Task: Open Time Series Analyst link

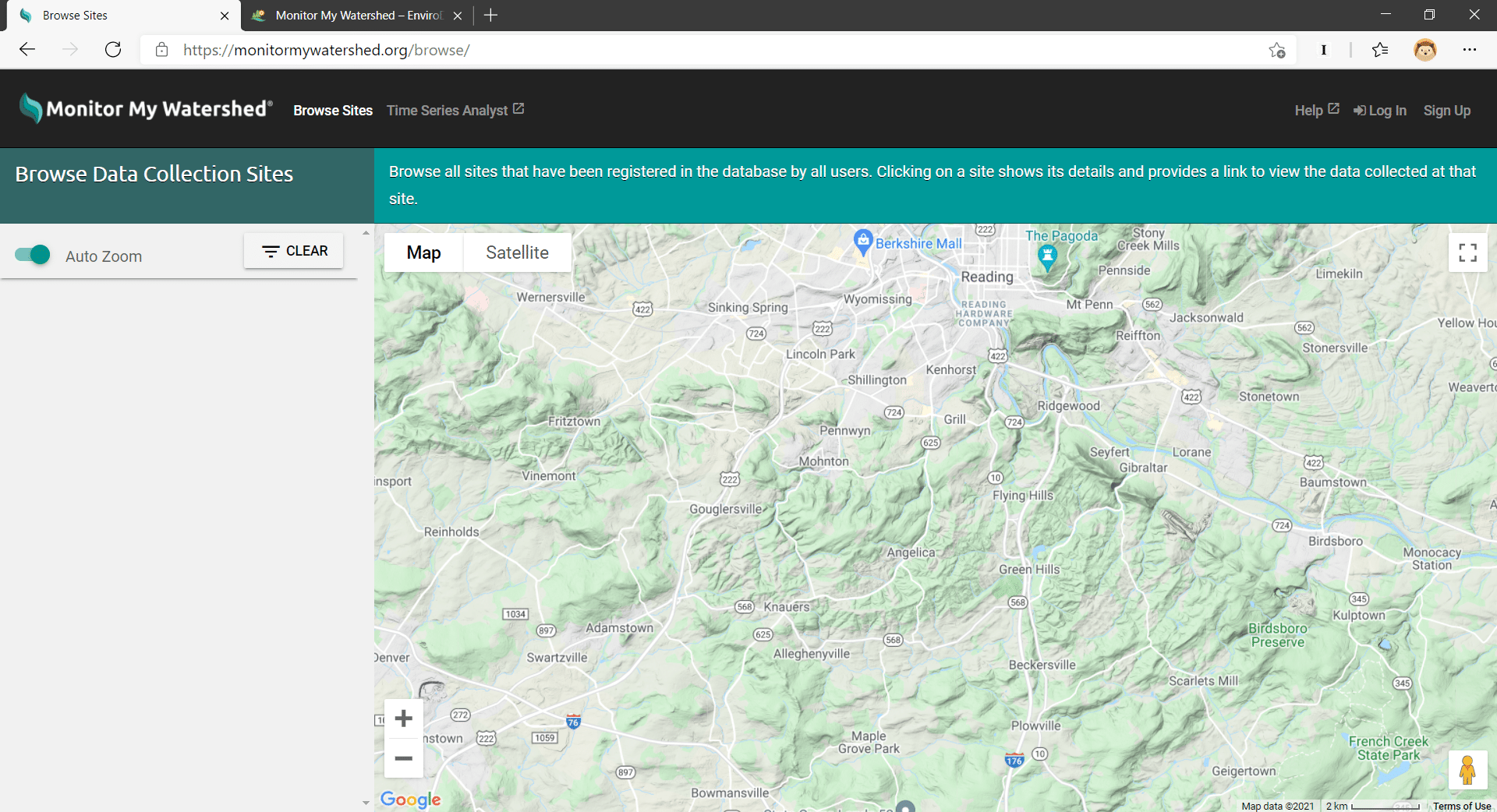Action: pyautogui.click(x=455, y=111)
